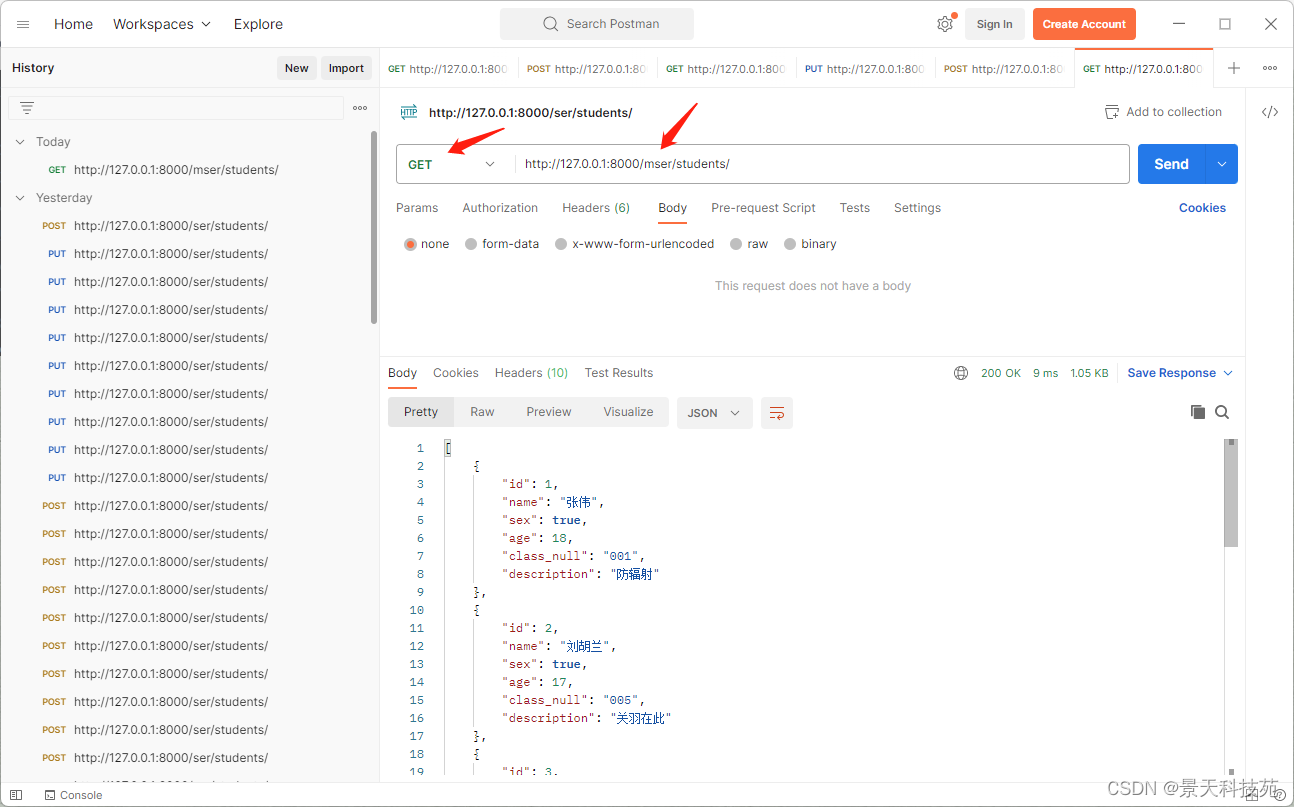
Task: Open the Send button arrow dropdown
Action: pyautogui.click(x=1222, y=164)
